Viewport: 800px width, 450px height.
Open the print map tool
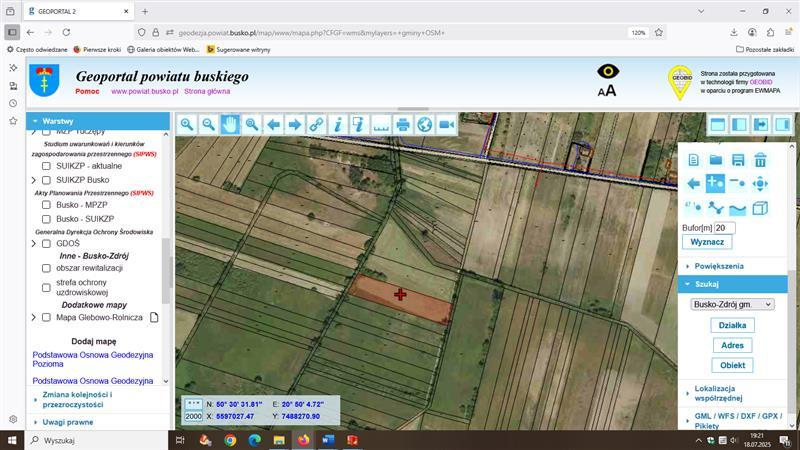pos(403,124)
